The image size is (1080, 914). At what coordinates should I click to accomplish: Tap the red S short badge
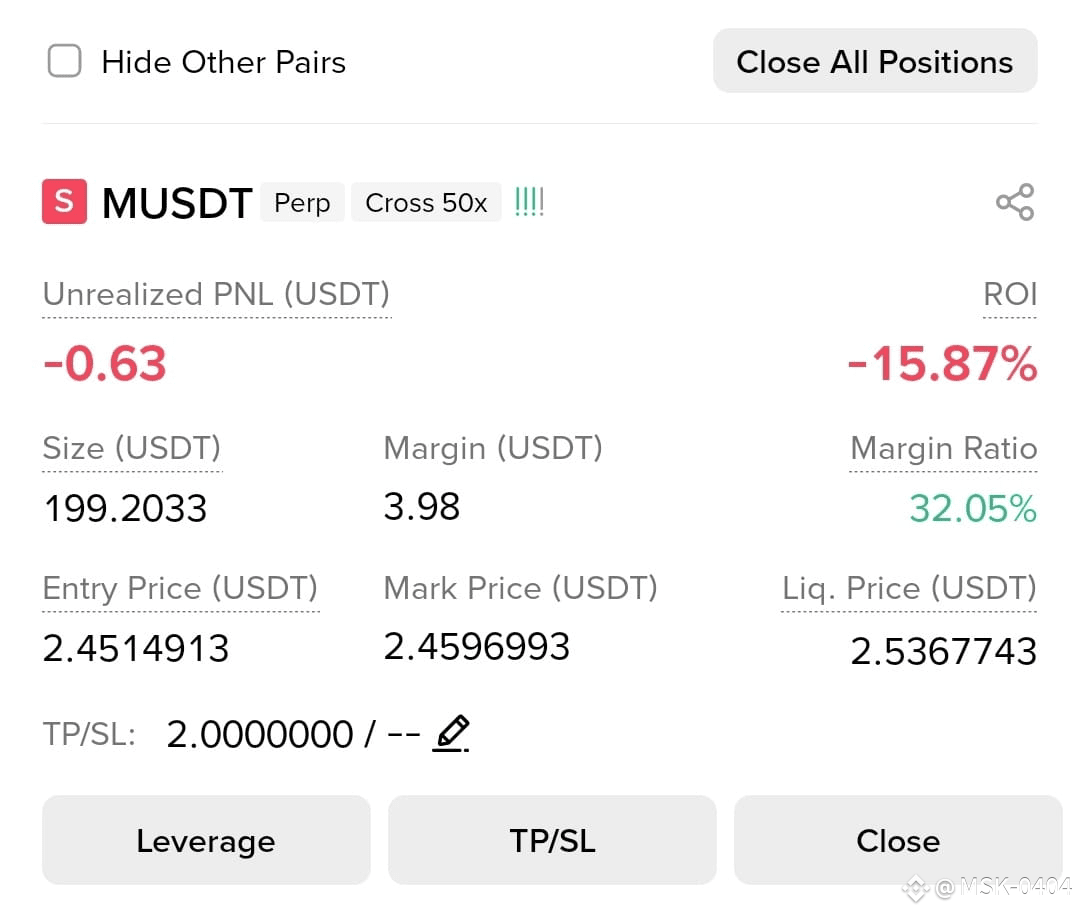pyautogui.click(x=65, y=202)
